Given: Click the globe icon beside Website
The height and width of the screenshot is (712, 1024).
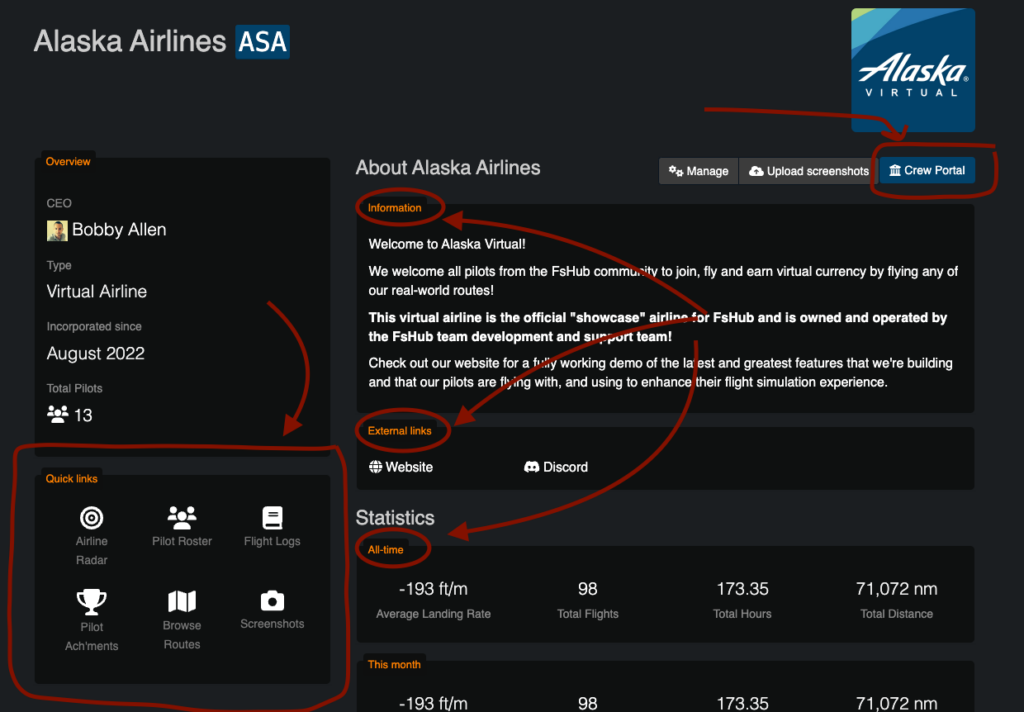Looking at the screenshot, I should click(x=376, y=467).
